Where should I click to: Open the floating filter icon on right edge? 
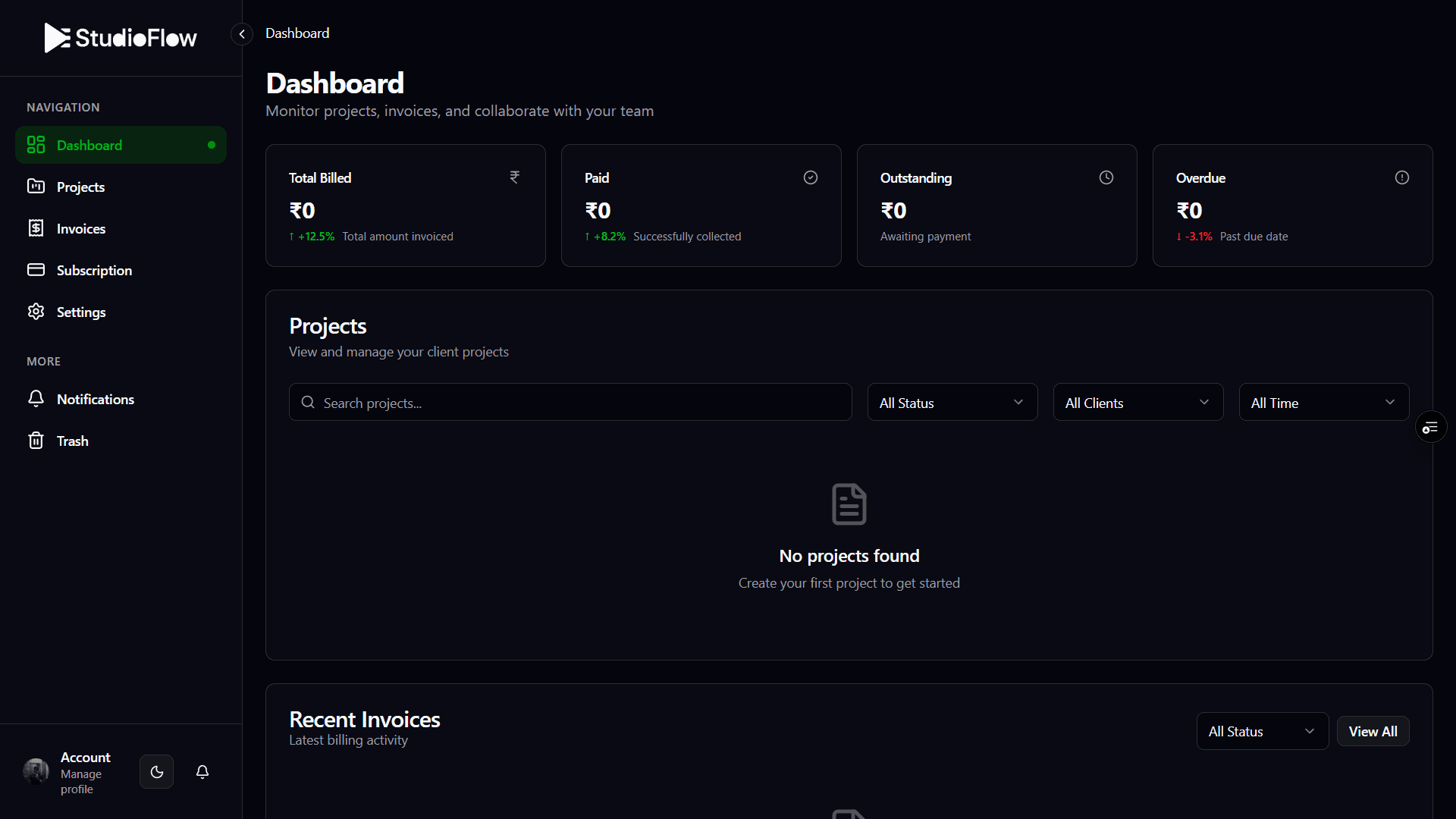(1430, 426)
